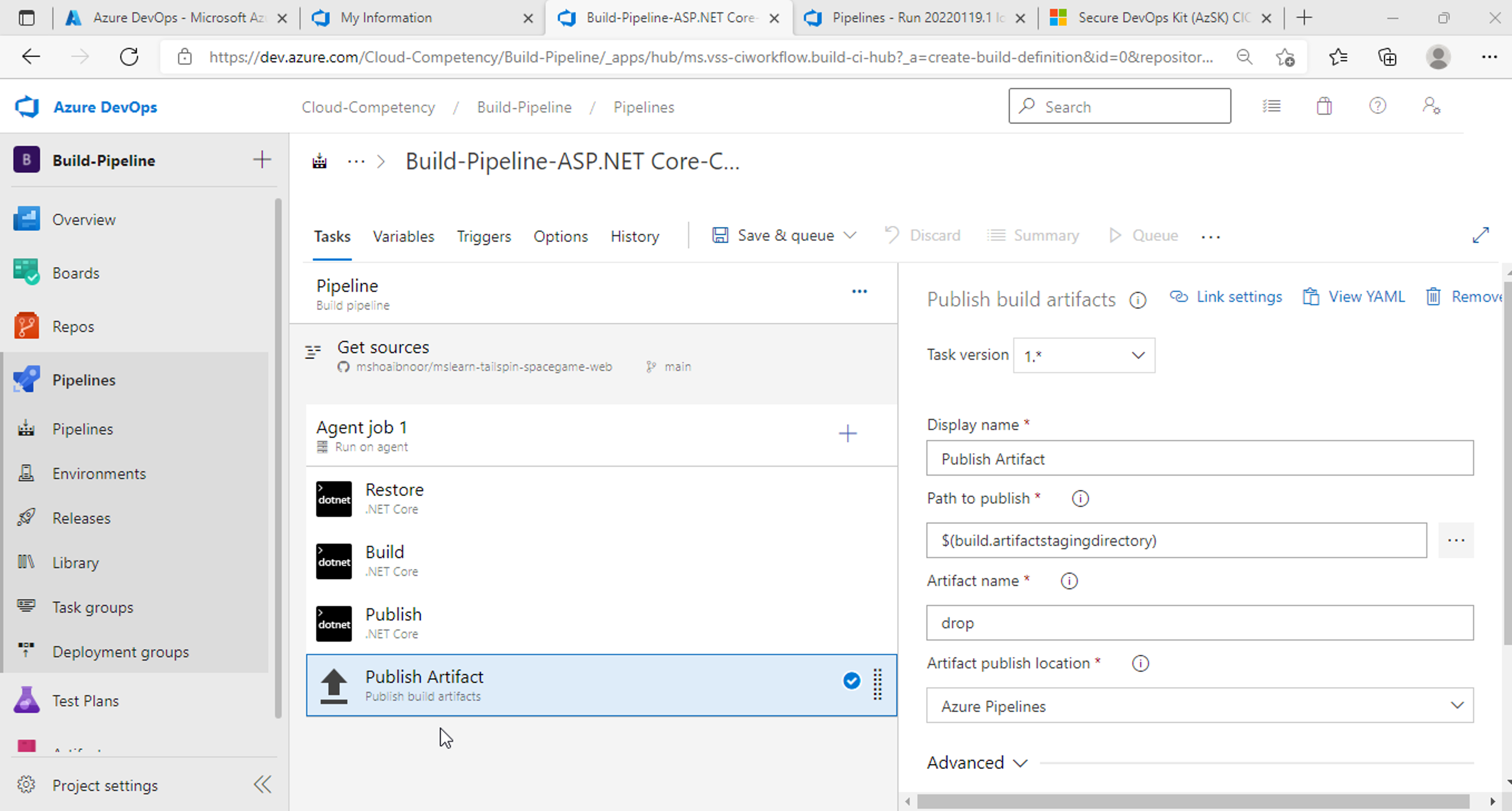Screen dimensions: 1512x811
Task: Click Cloud-Competency breadcrumb
Action: [368, 107]
